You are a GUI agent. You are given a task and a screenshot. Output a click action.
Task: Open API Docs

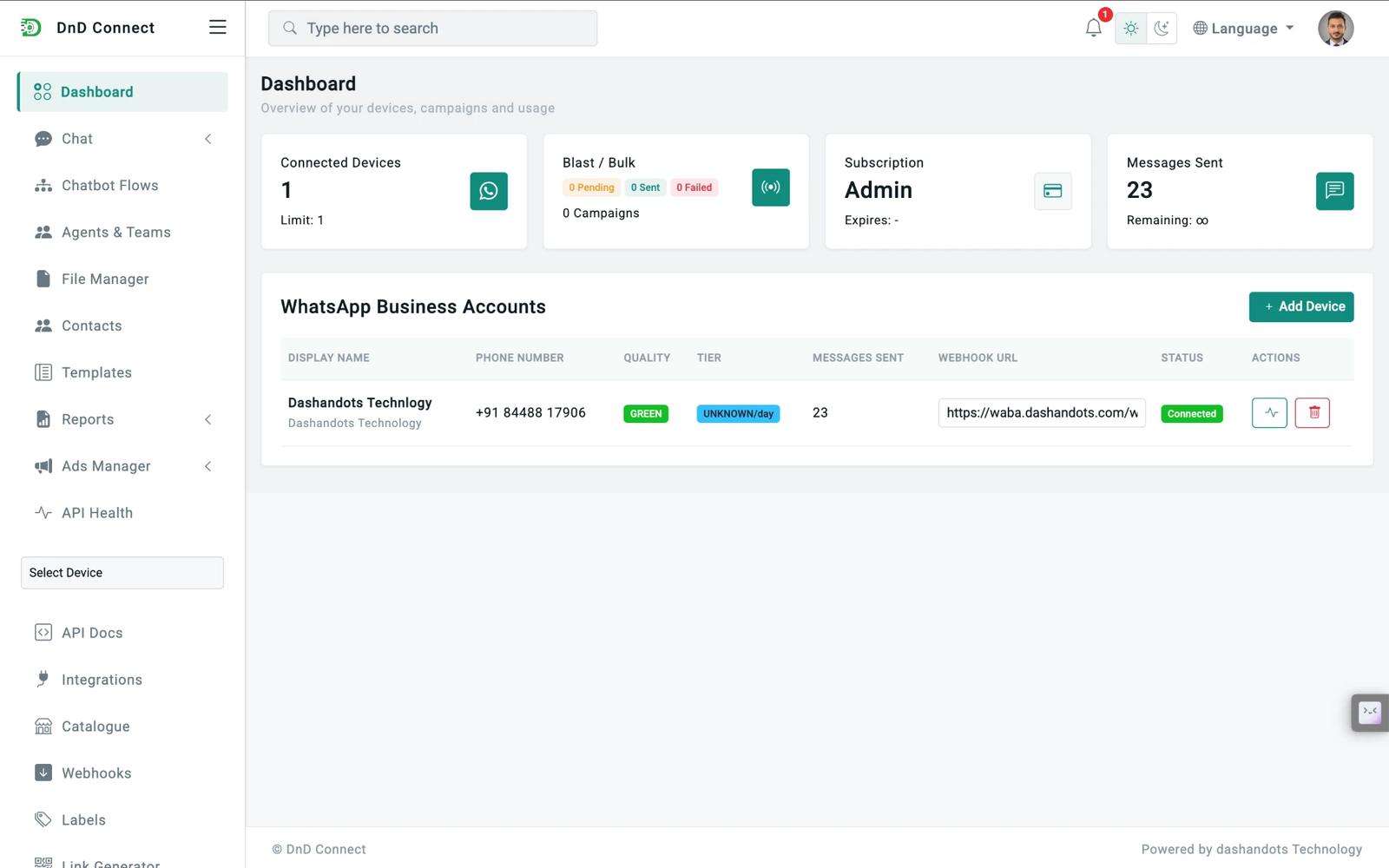[122, 634]
